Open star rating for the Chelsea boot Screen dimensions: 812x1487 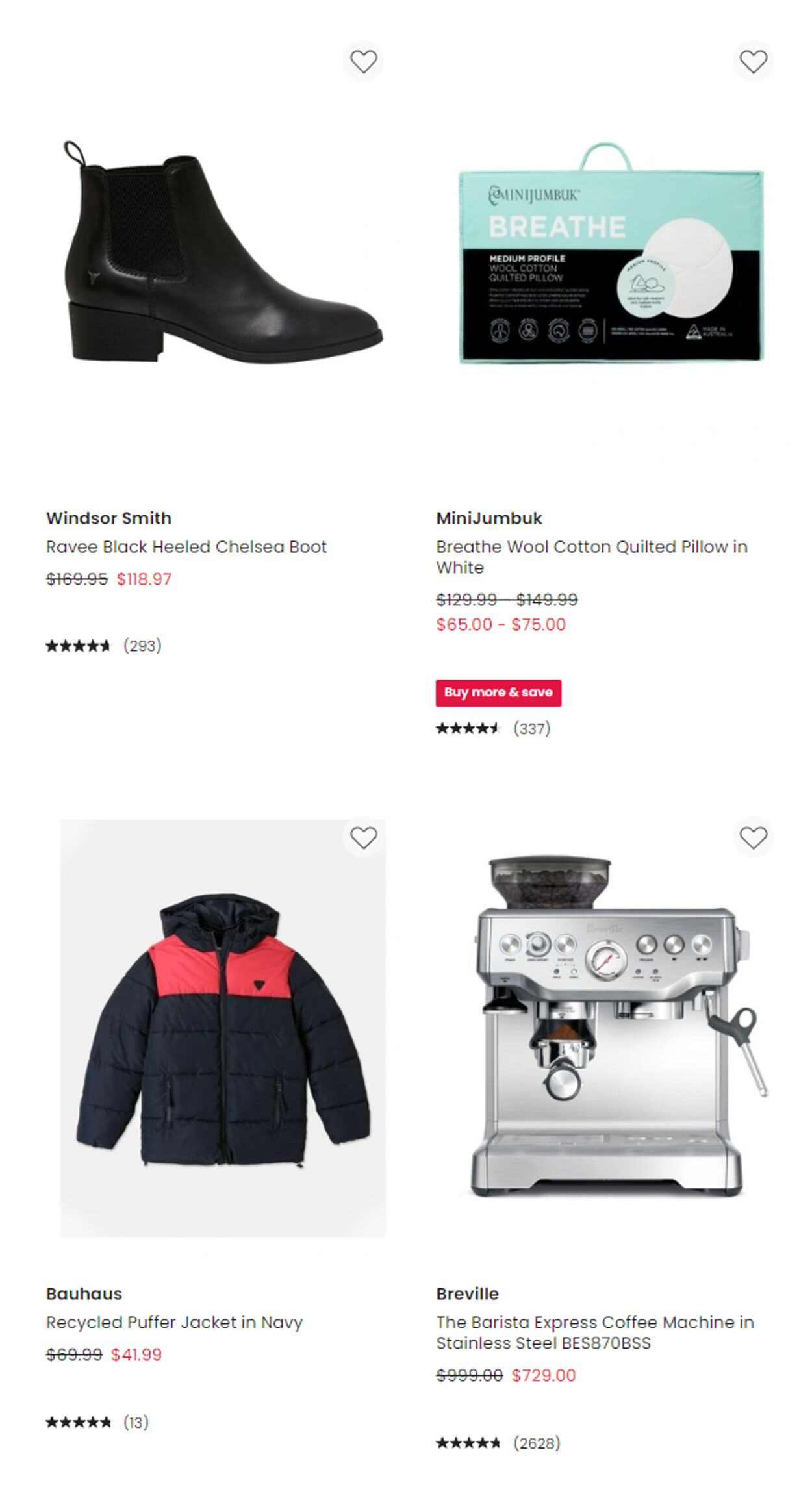click(x=79, y=646)
